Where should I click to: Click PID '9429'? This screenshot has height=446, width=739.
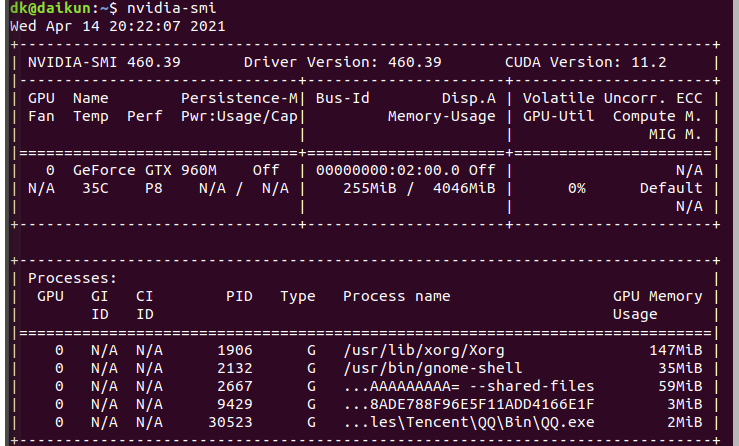point(235,404)
